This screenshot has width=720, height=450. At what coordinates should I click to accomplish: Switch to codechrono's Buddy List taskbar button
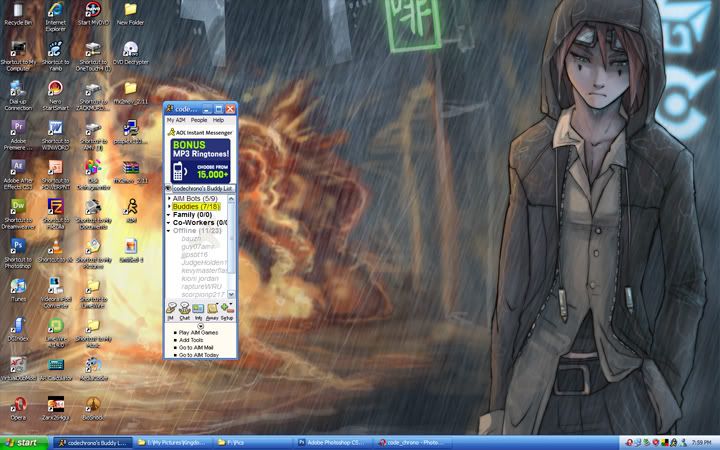pos(93,443)
